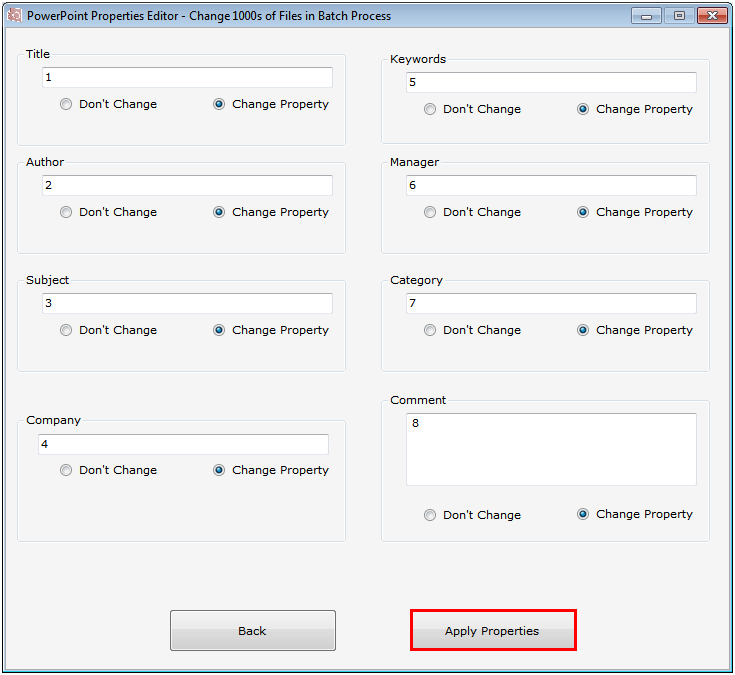Click the app icon in title bar
735x675 pixels.
tap(15, 15)
